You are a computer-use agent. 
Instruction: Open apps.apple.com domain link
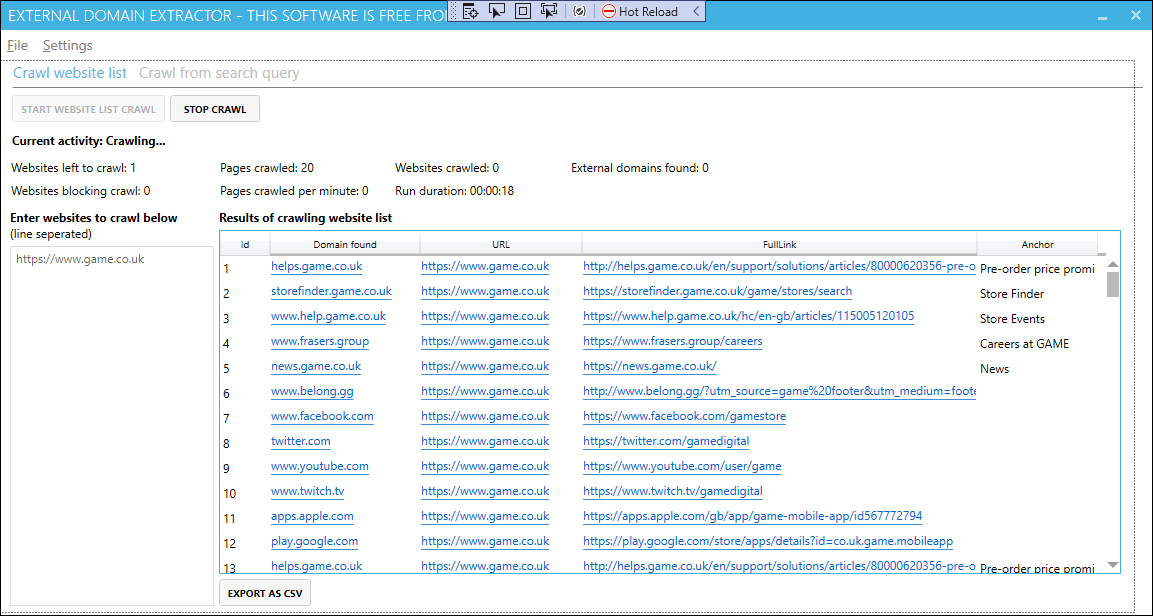pos(312,516)
